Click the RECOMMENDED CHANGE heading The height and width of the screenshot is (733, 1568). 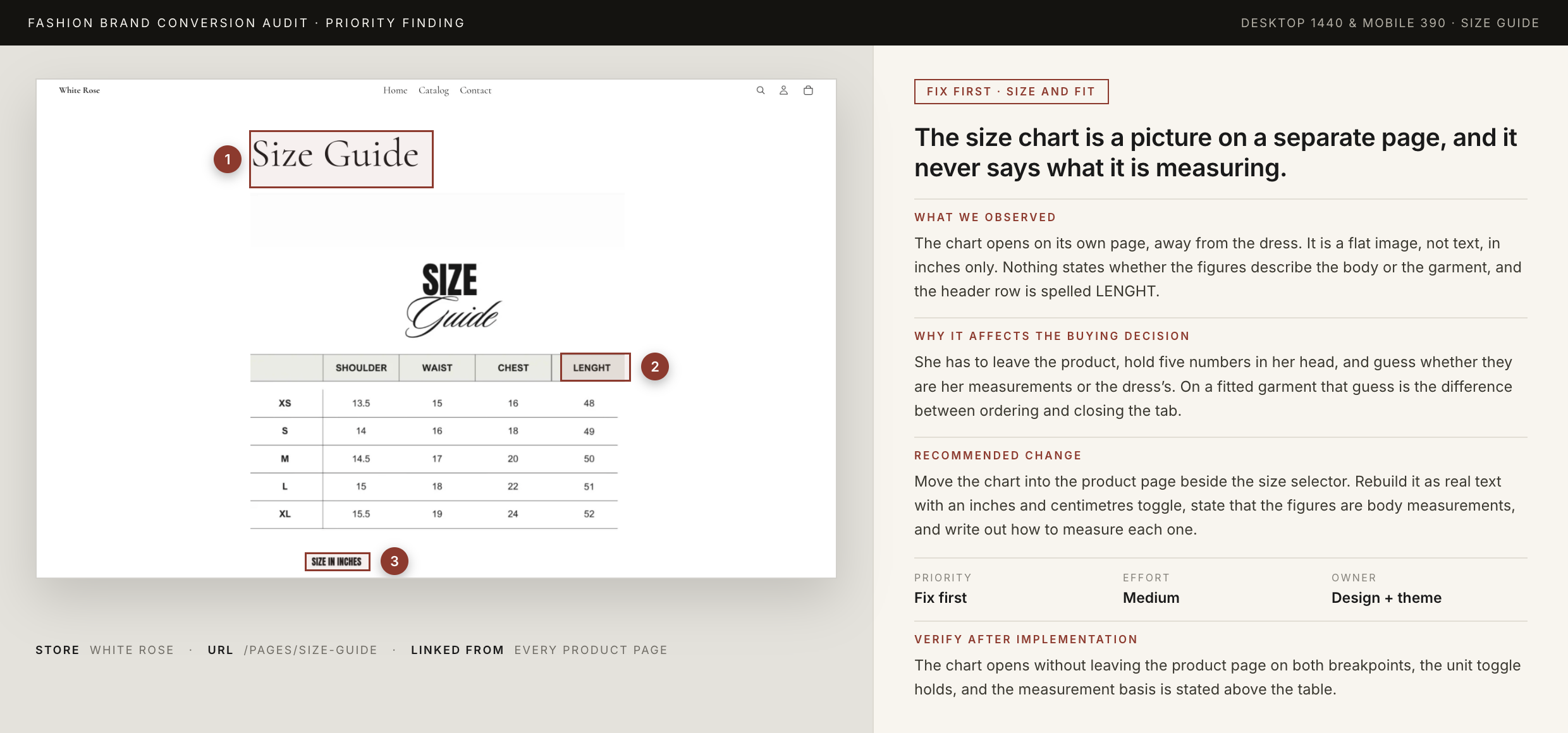click(998, 456)
